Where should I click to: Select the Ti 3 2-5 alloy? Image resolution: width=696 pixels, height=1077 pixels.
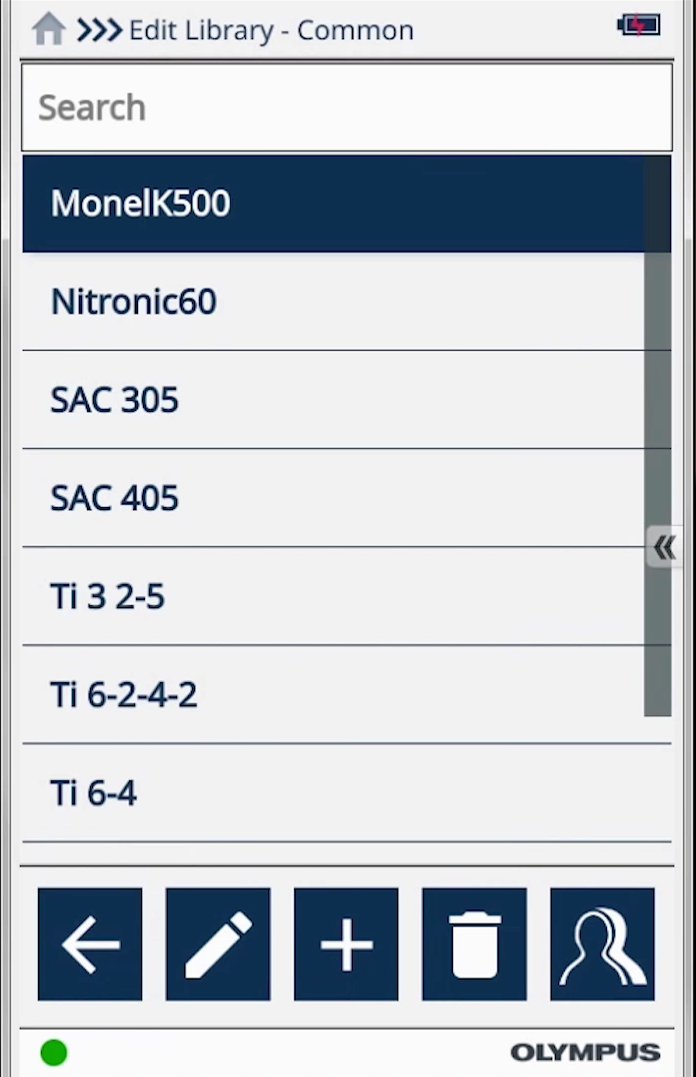click(x=330, y=596)
